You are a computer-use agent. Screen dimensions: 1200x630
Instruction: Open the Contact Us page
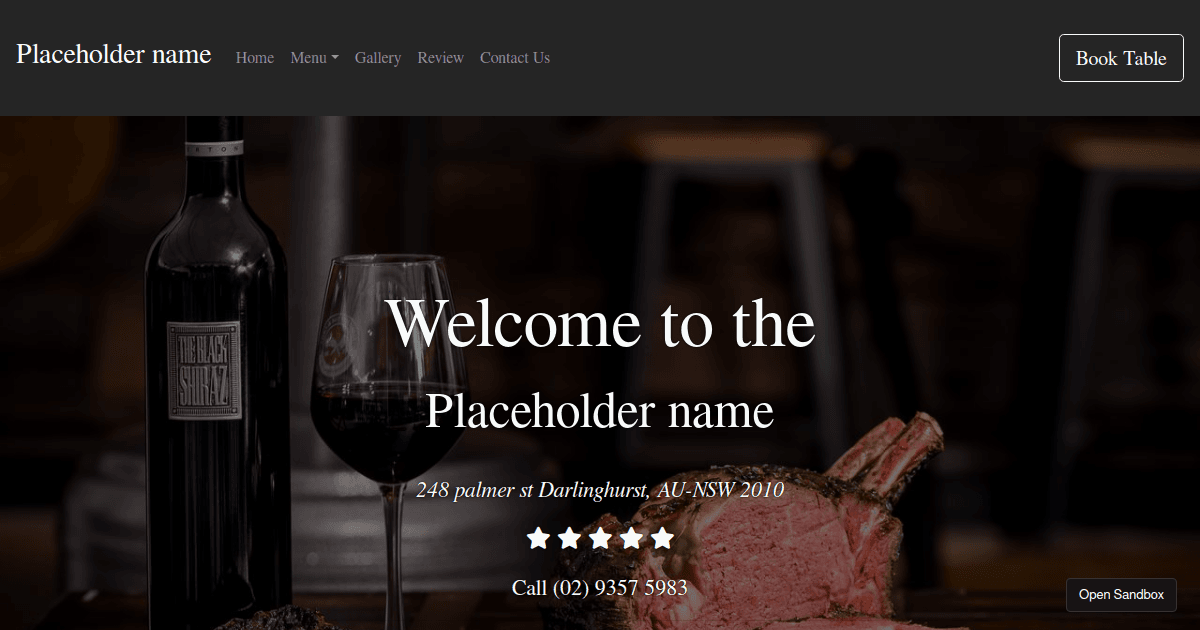515,58
